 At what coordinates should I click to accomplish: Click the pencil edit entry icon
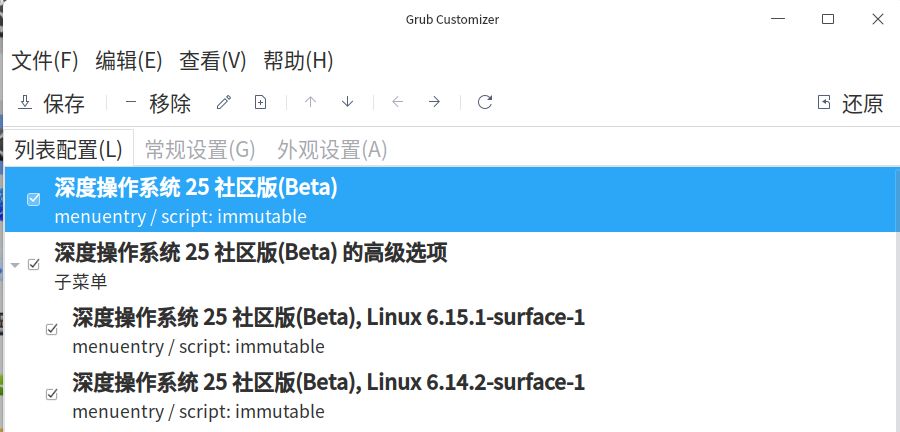[223, 103]
